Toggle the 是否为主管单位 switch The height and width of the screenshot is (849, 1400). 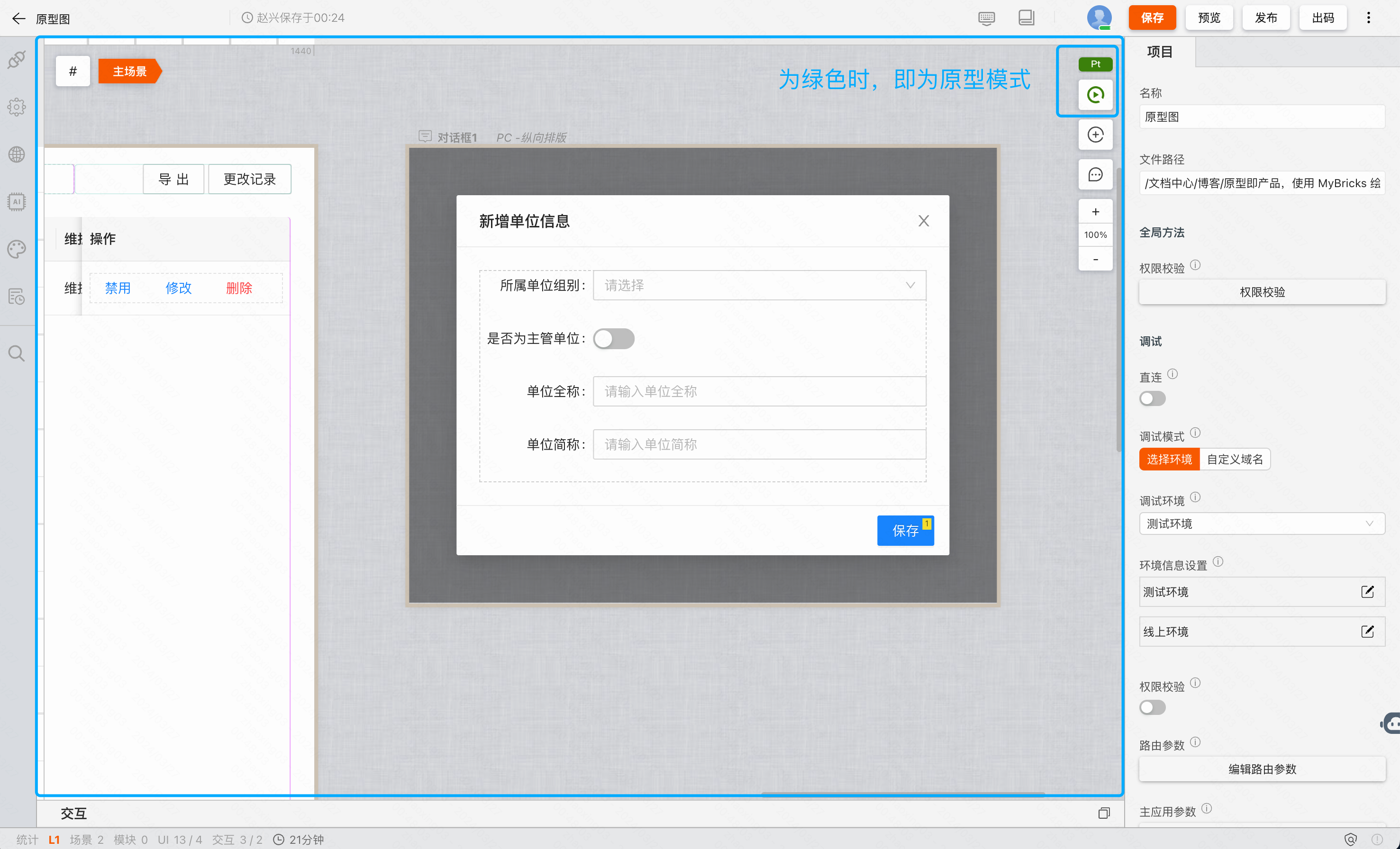614,338
